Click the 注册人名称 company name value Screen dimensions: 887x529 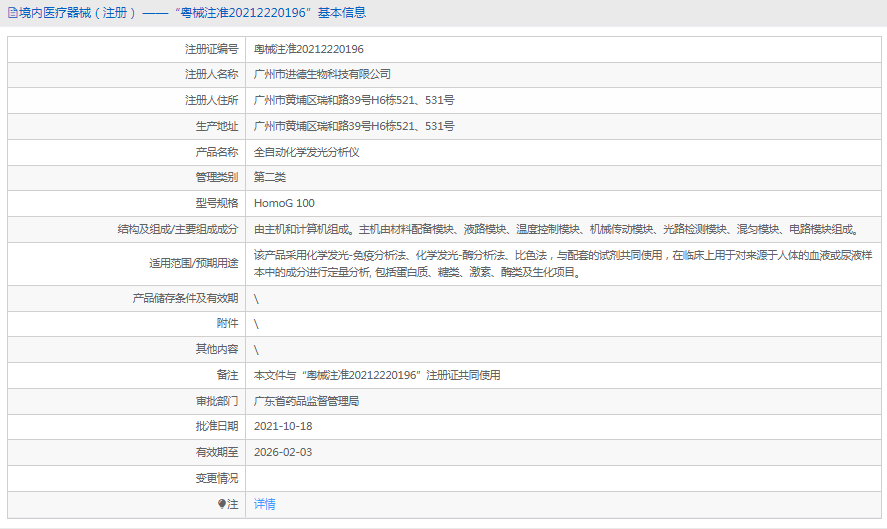point(322,74)
